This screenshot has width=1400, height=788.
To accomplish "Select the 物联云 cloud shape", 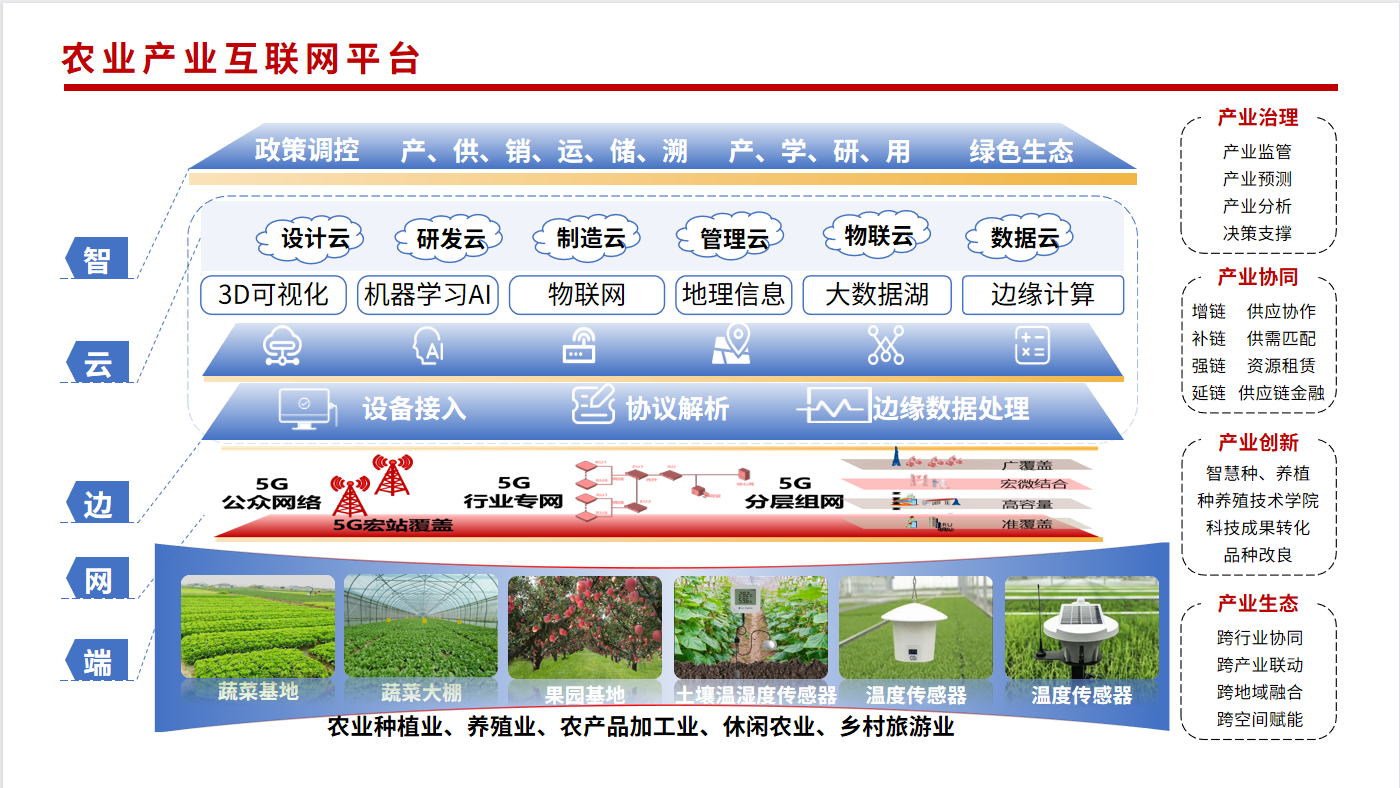I will (x=877, y=236).
